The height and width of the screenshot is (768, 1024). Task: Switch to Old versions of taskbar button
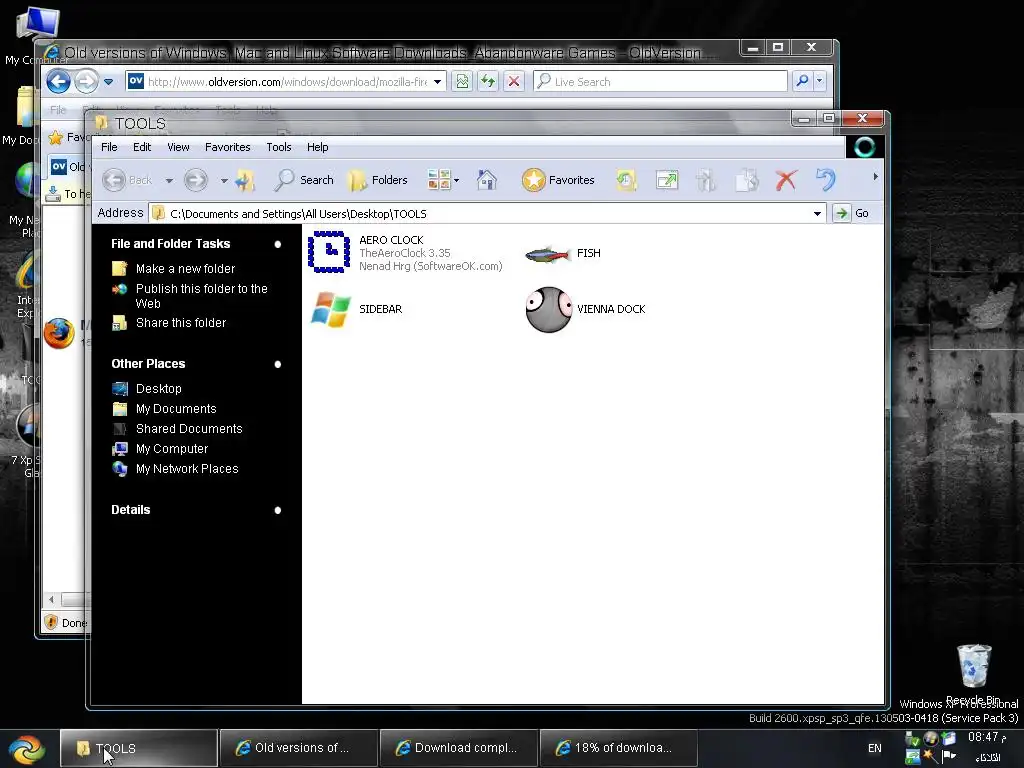pos(298,748)
